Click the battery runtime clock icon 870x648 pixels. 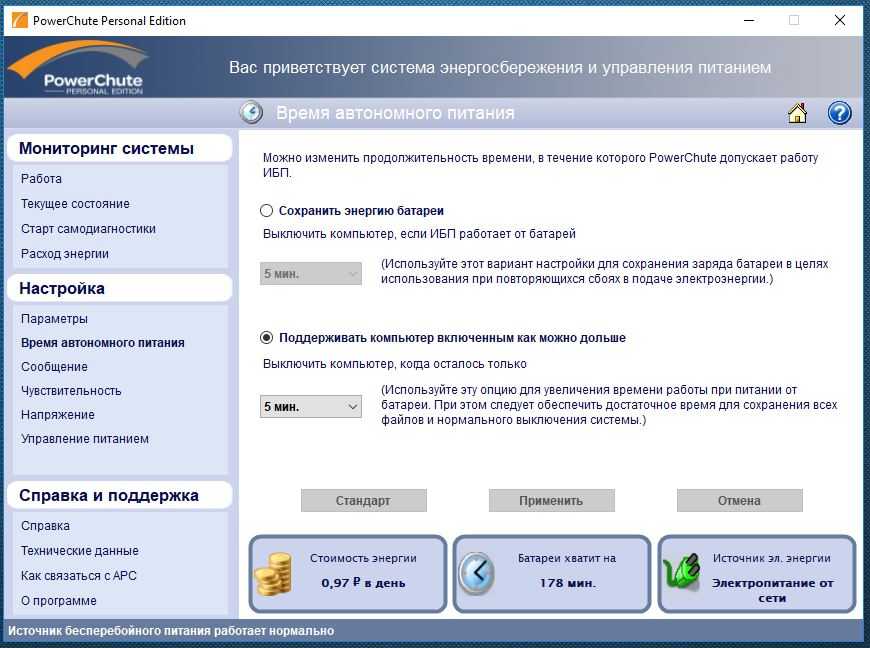point(477,574)
